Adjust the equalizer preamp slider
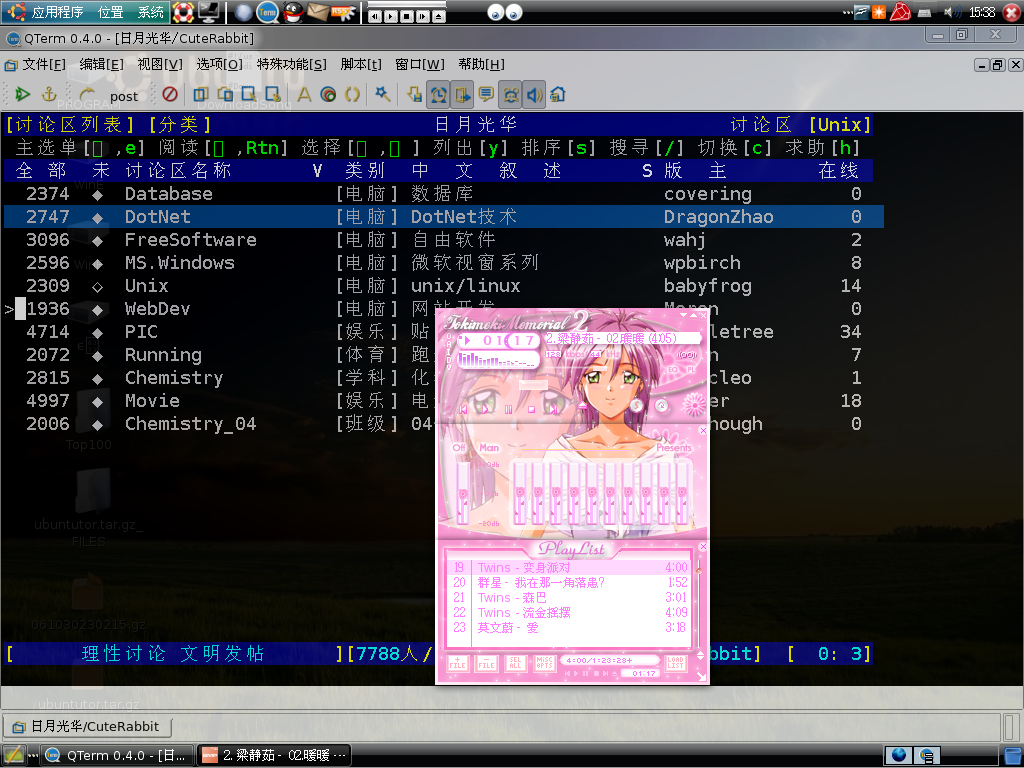 (462, 494)
